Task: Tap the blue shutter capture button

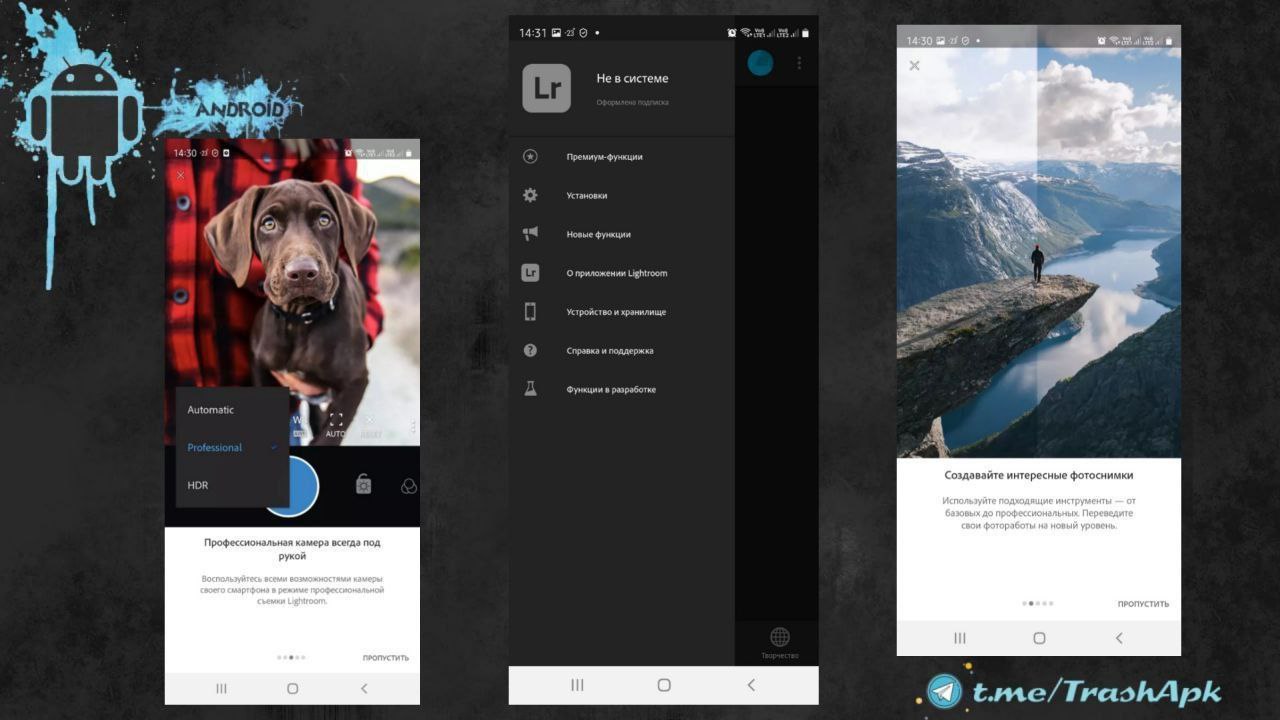Action: coord(292,487)
